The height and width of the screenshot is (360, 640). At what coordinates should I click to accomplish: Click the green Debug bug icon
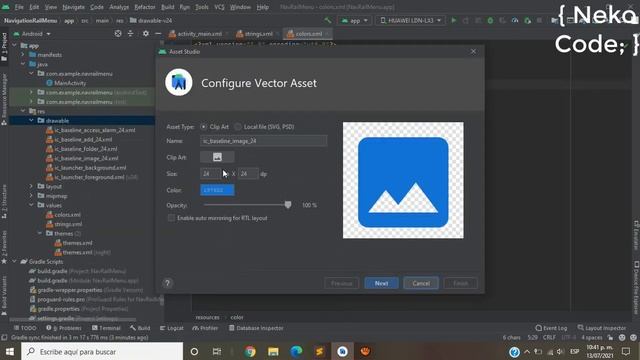click(x=490, y=20)
